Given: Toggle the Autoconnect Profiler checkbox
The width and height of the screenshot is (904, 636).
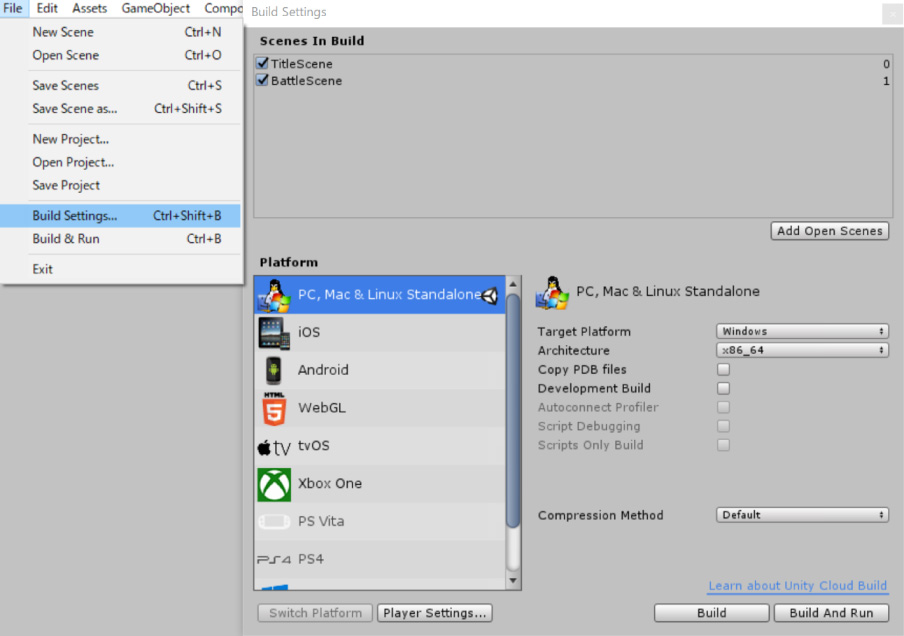Looking at the screenshot, I should pyautogui.click(x=723, y=407).
